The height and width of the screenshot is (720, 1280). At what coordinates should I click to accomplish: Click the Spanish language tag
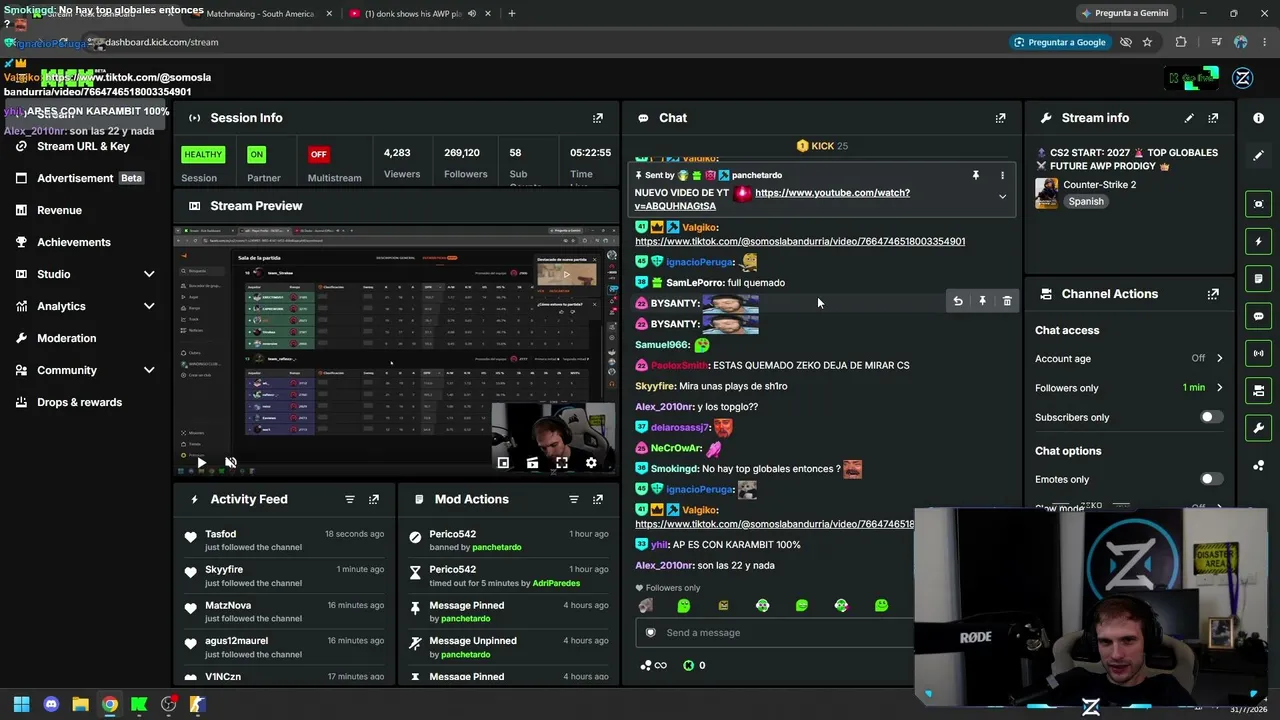pyautogui.click(x=1086, y=201)
